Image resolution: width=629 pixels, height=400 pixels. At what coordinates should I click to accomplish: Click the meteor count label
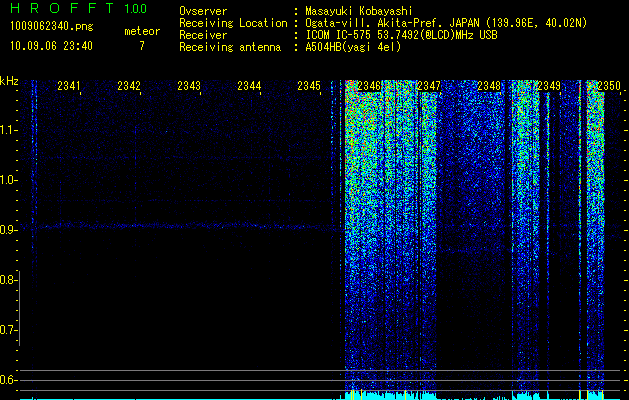click(142, 31)
